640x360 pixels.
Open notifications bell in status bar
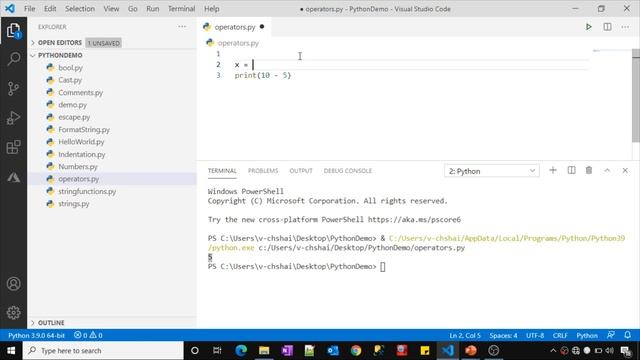coord(627,335)
